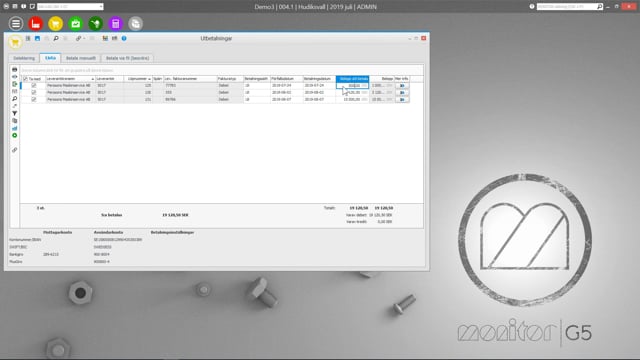
Task: Click the printer icon in the list sidebar
Action: pyautogui.click(x=15, y=69)
